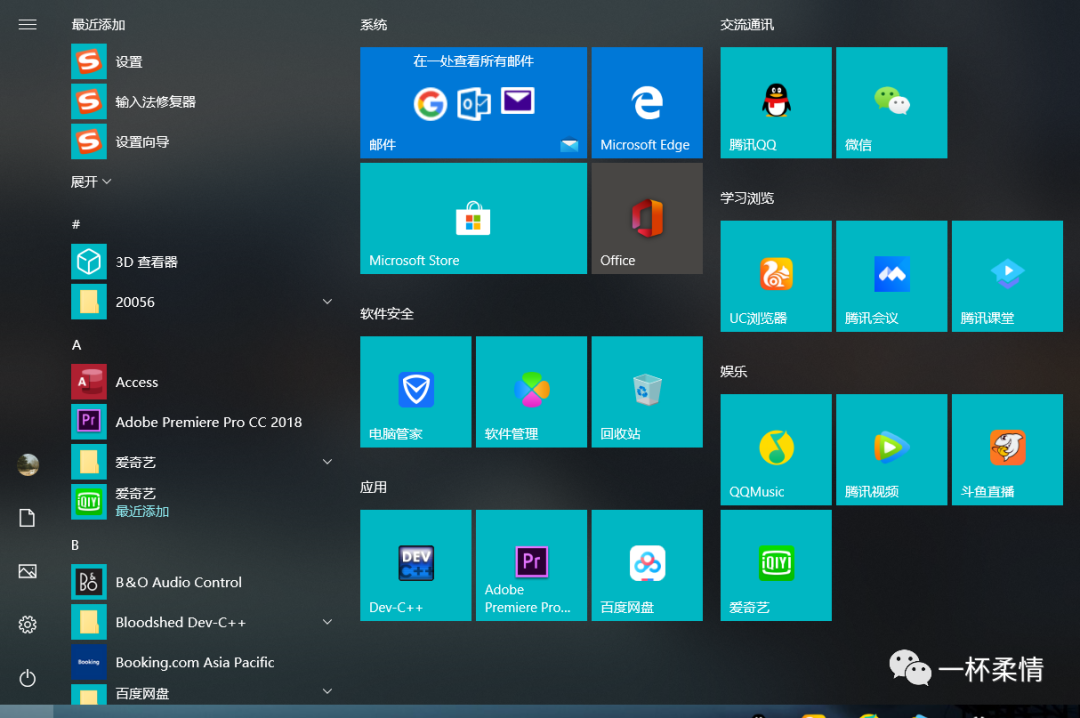1080x718 pixels.
Task: Click the B letter index header
Action: 75,545
